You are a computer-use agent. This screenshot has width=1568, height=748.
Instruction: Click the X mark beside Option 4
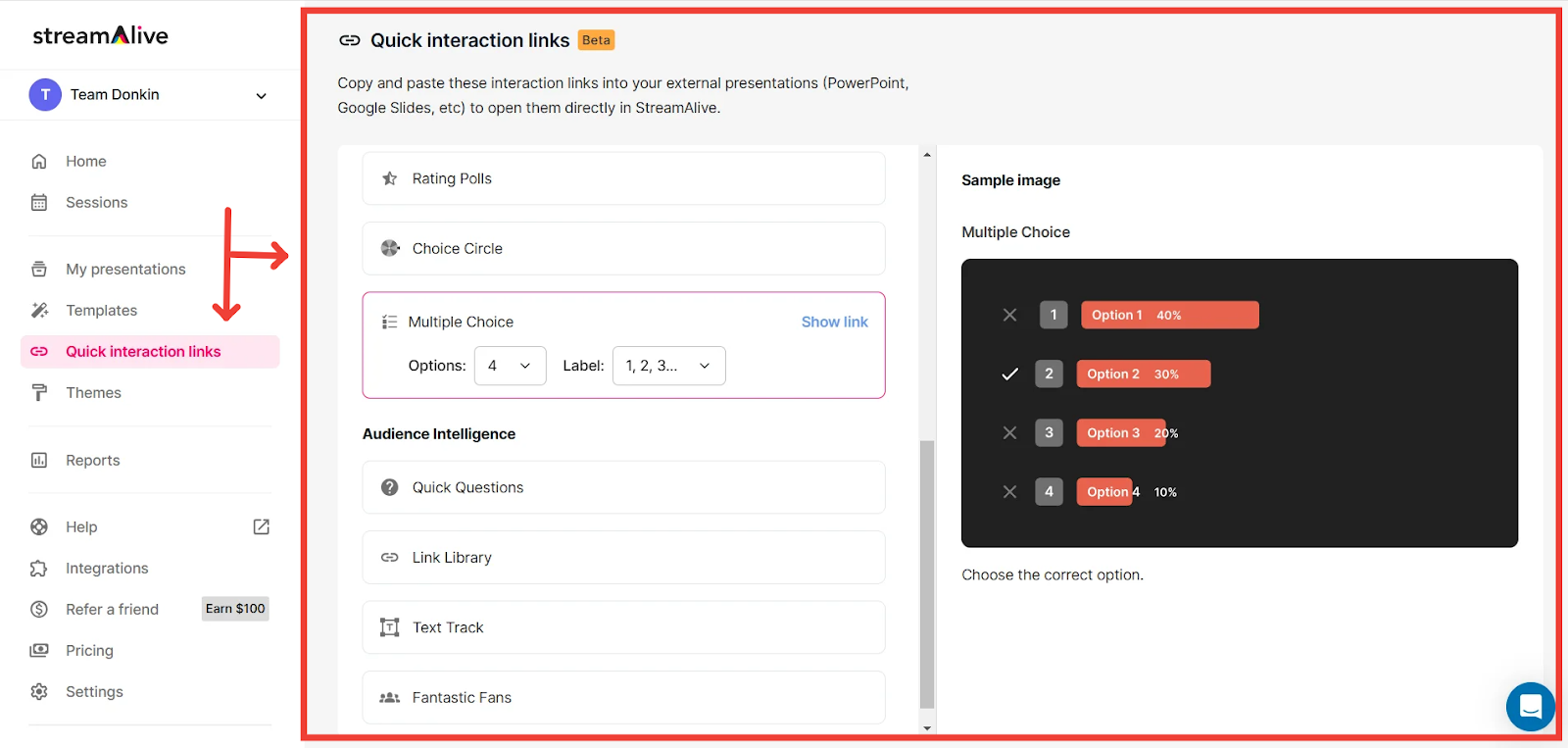(1009, 491)
